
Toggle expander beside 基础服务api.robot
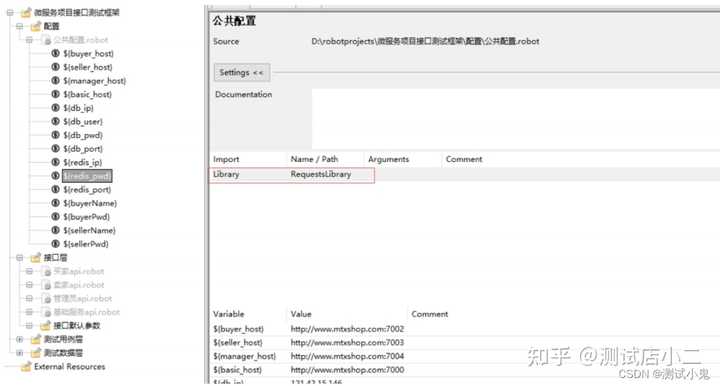[29, 312]
